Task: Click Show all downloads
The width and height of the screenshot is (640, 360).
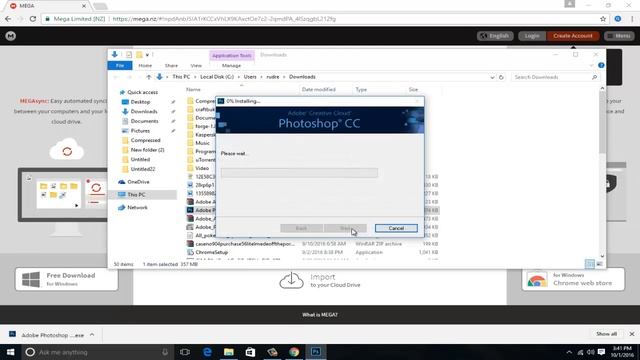Action: click(x=606, y=334)
